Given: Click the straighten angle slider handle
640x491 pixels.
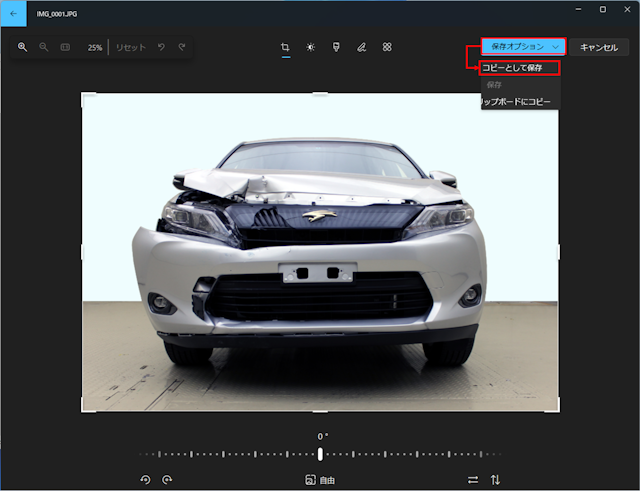Looking at the screenshot, I should pos(320,454).
